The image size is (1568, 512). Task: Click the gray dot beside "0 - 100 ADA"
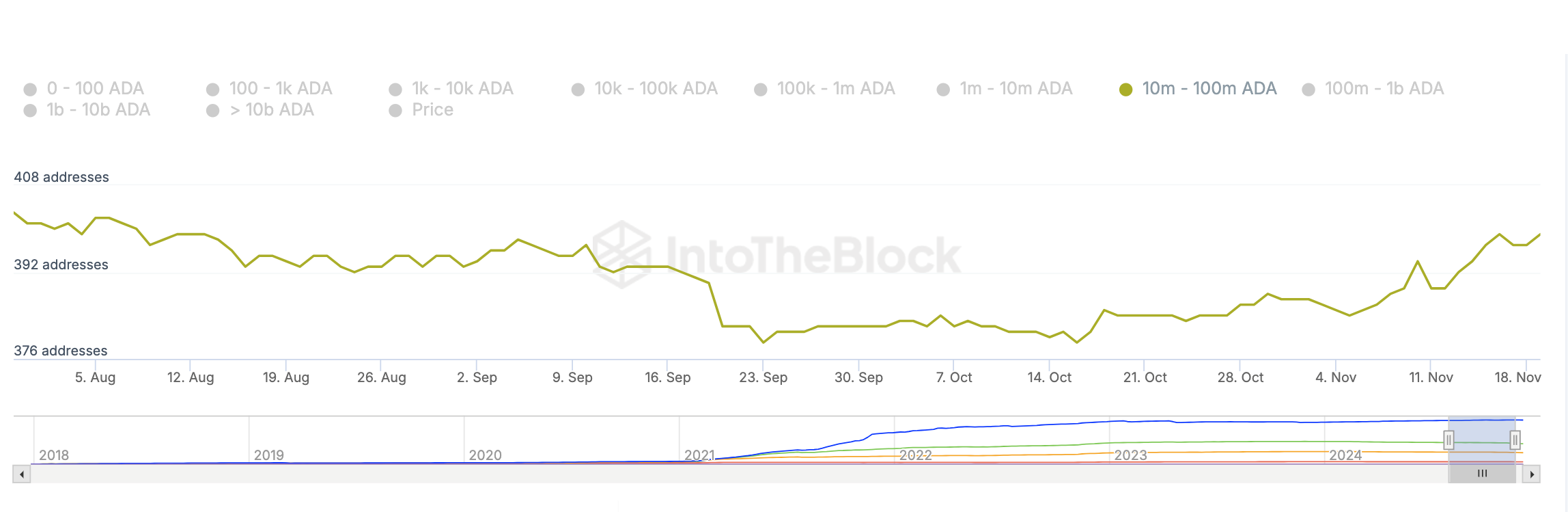(x=30, y=88)
